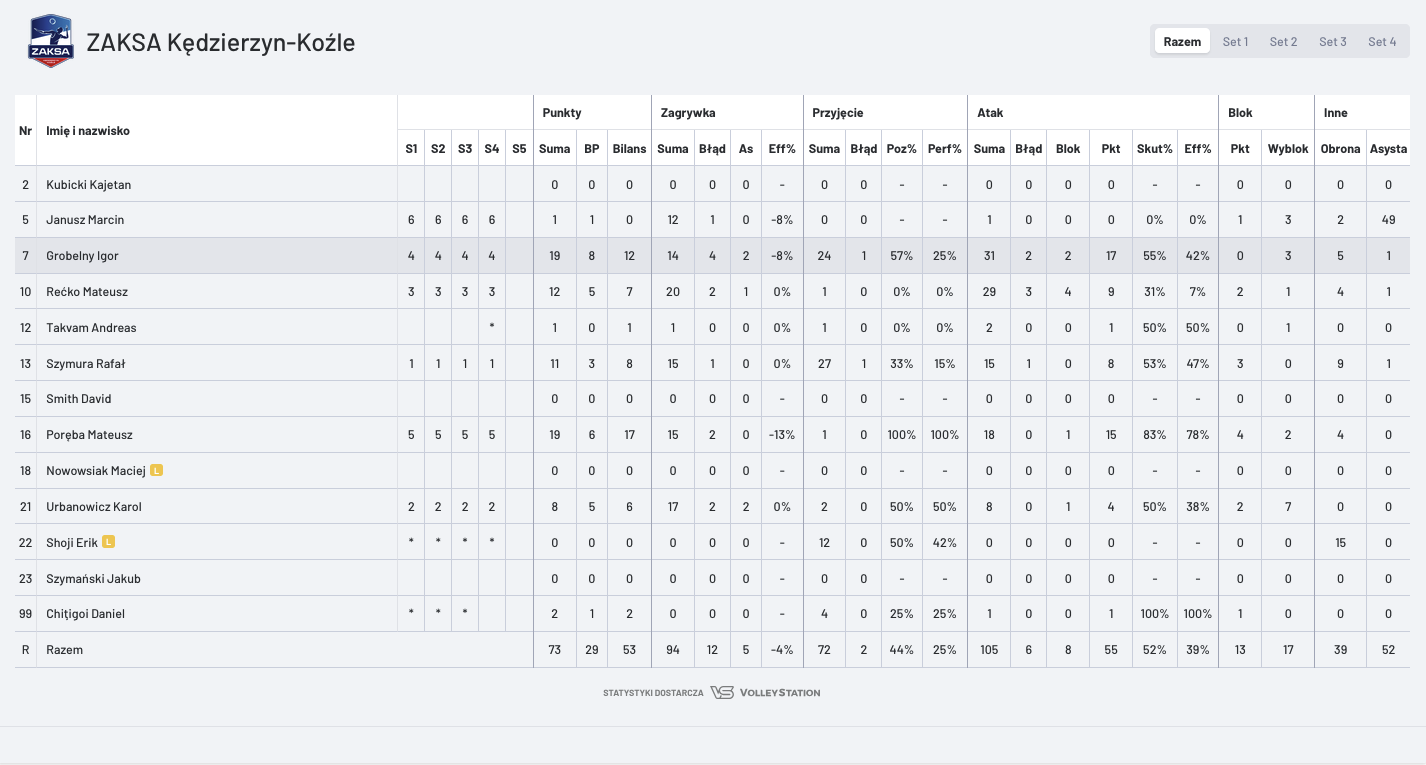This screenshot has height=765, width=1426.
Task: Open the Set 4 statistics tab
Action: [1382, 41]
